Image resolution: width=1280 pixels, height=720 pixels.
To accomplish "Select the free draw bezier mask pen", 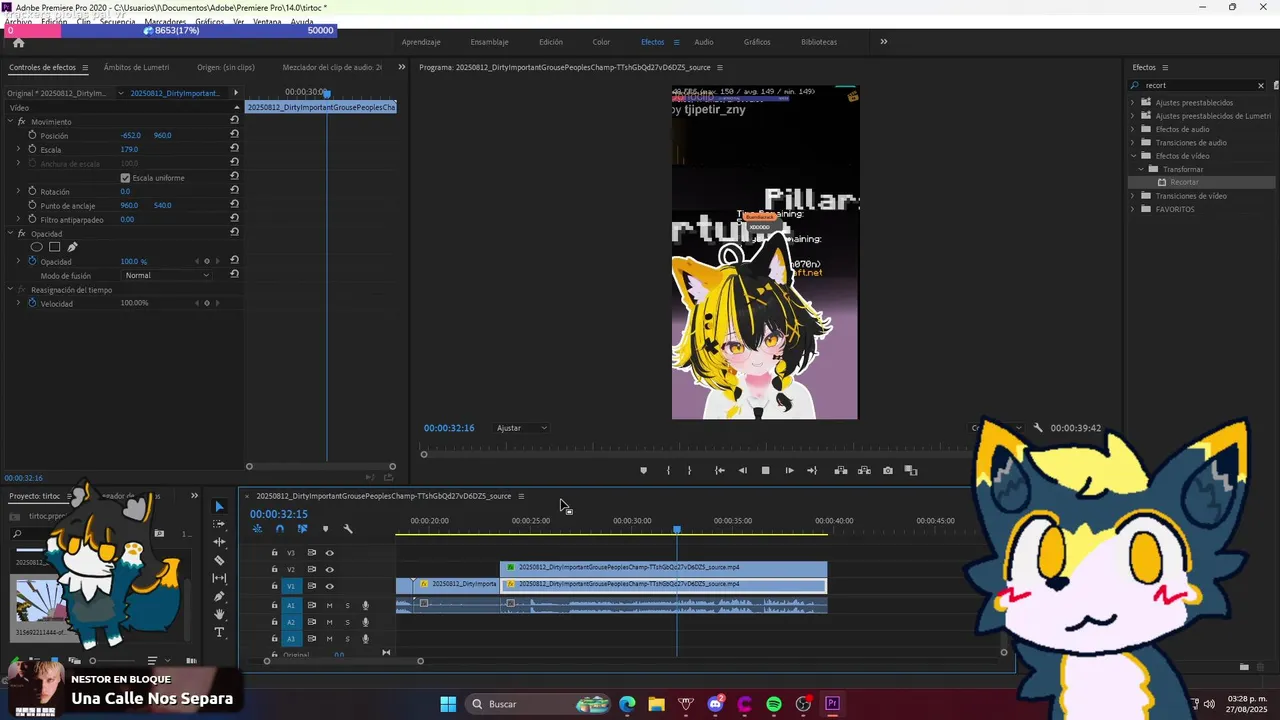I will [72, 247].
